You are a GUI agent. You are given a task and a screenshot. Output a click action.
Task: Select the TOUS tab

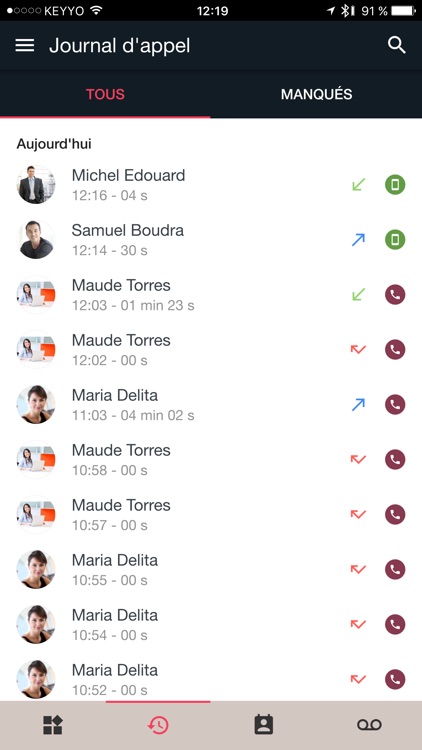[105, 94]
